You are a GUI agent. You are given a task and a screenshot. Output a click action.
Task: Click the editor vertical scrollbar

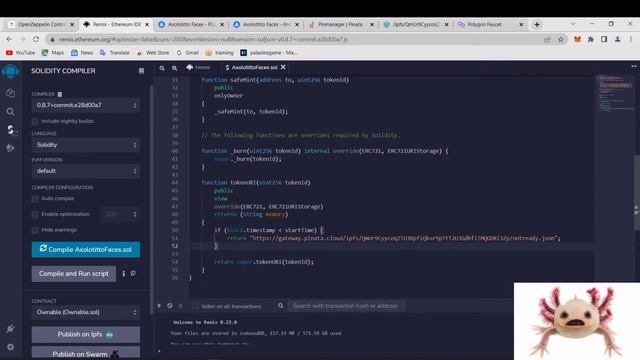[x=637, y=193]
